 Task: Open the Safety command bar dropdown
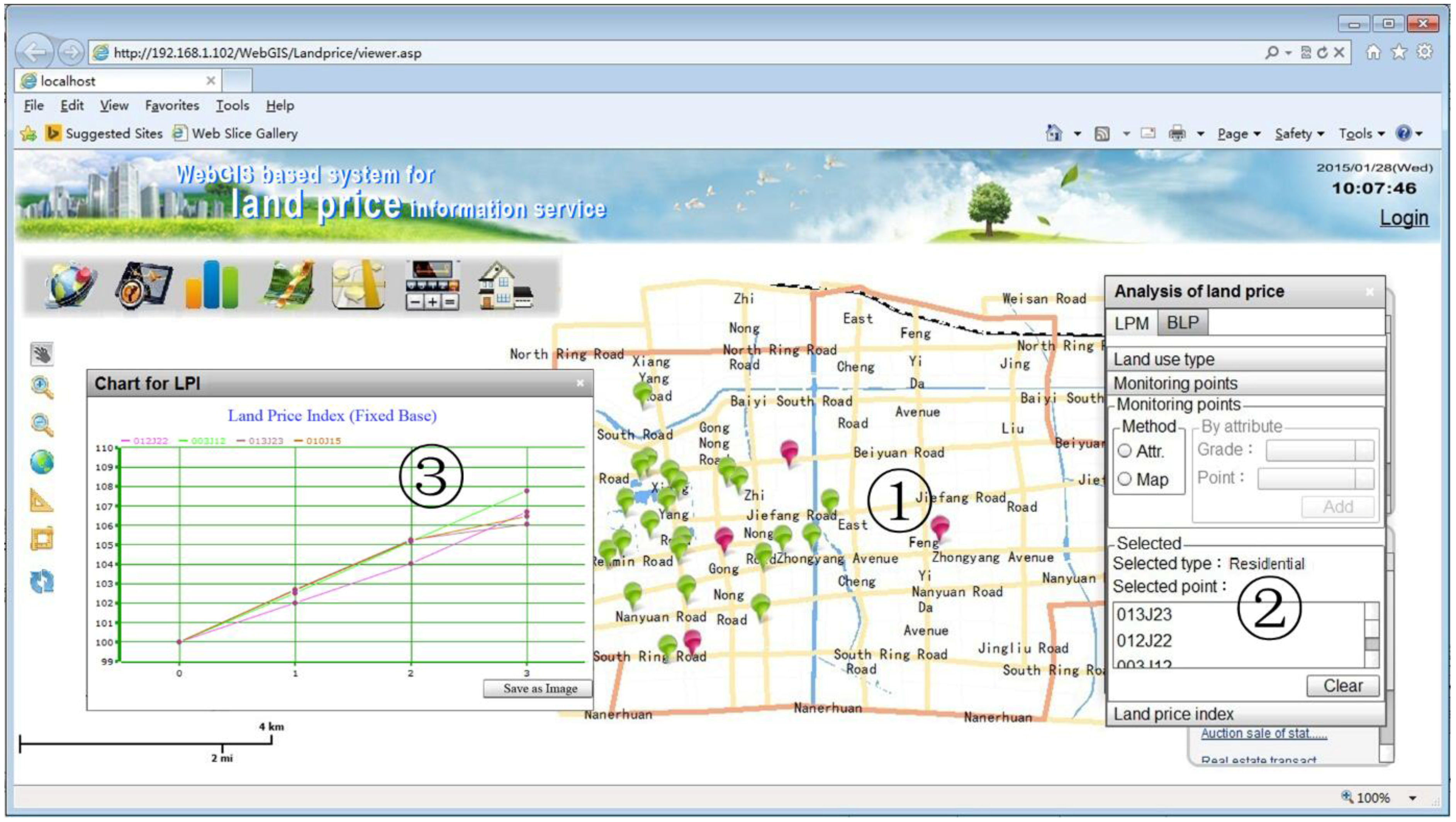click(1300, 134)
